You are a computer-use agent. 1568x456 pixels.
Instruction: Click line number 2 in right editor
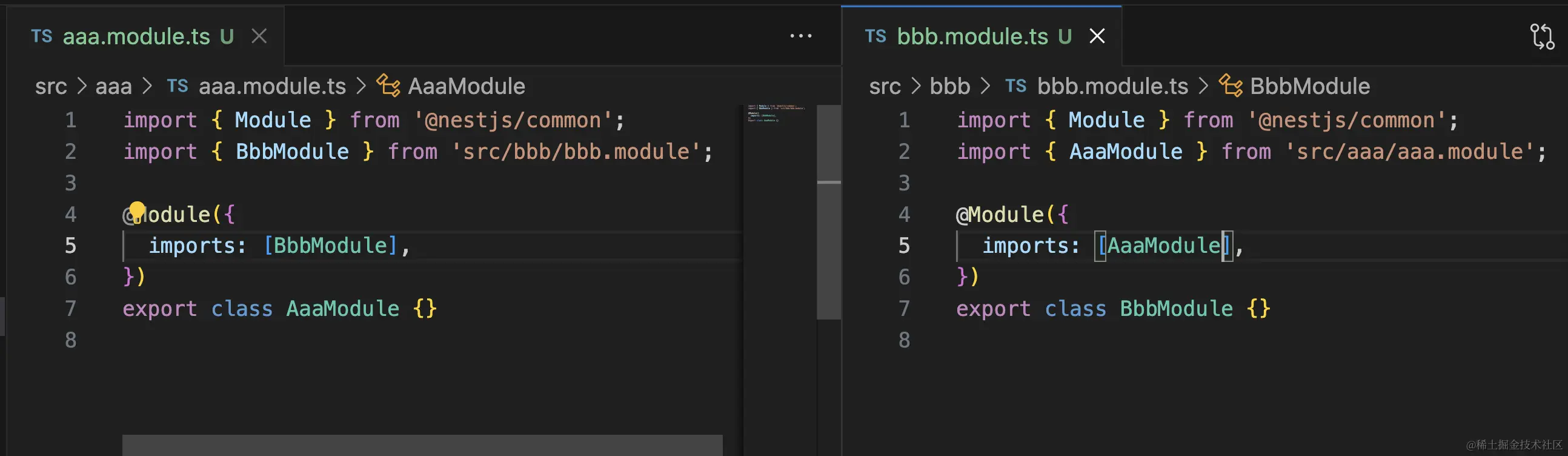coord(905,152)
